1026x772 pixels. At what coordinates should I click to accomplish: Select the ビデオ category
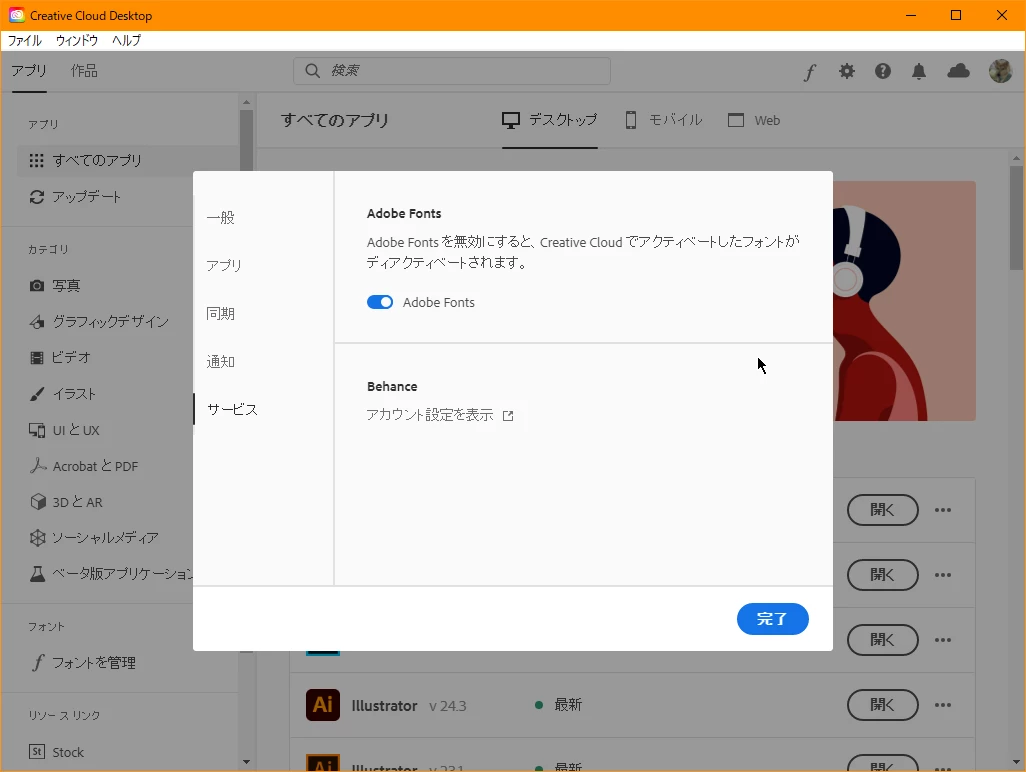[x=60, y=357]
